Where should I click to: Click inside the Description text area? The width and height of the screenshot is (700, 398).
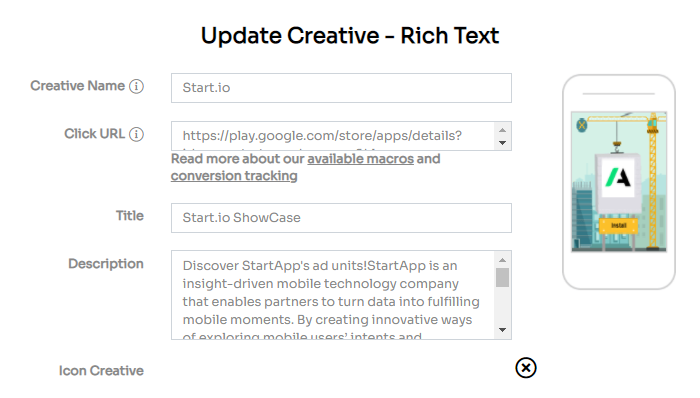pos(333,295)
